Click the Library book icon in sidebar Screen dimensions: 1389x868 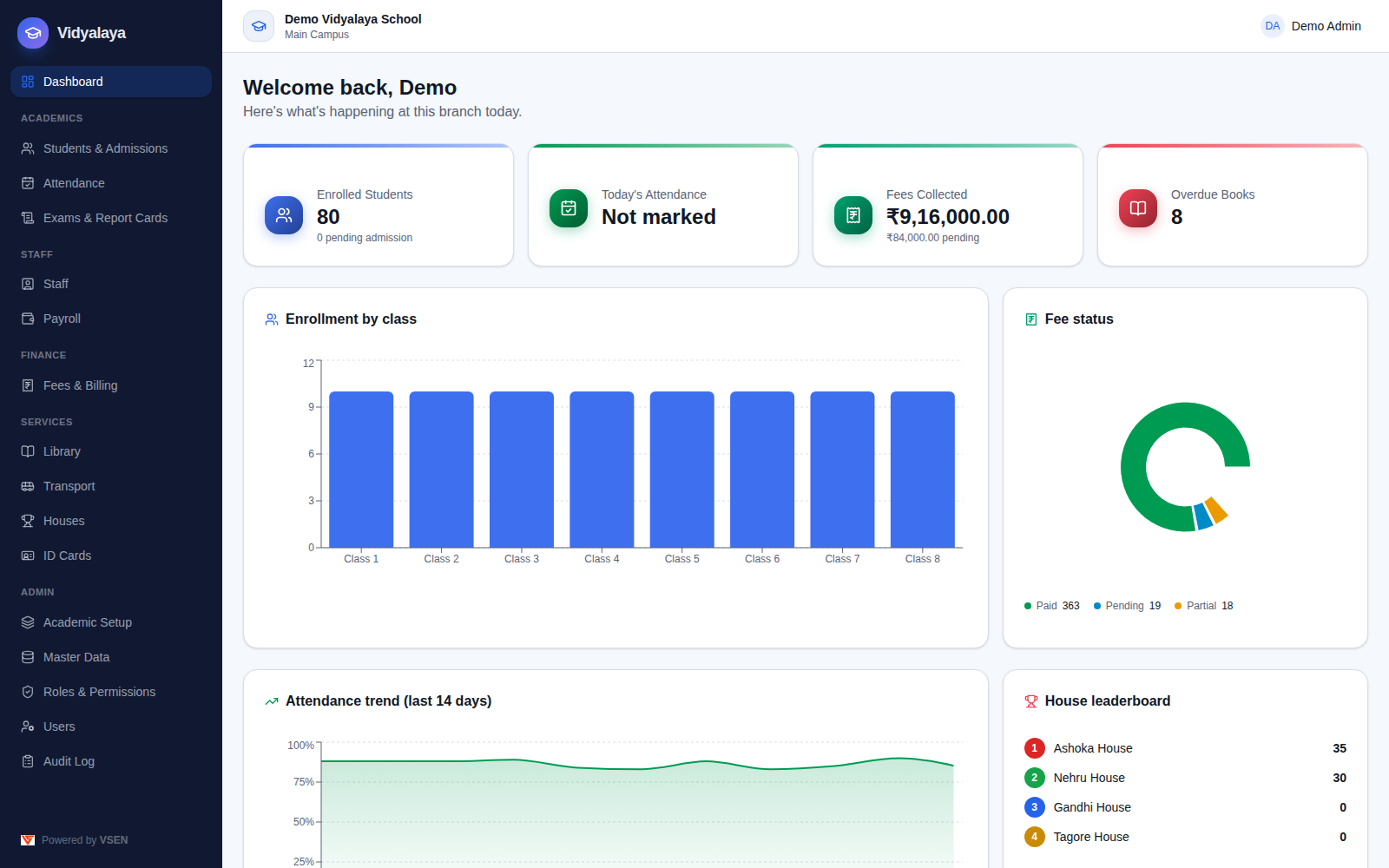pyautogui.click(x=28, y=451)
